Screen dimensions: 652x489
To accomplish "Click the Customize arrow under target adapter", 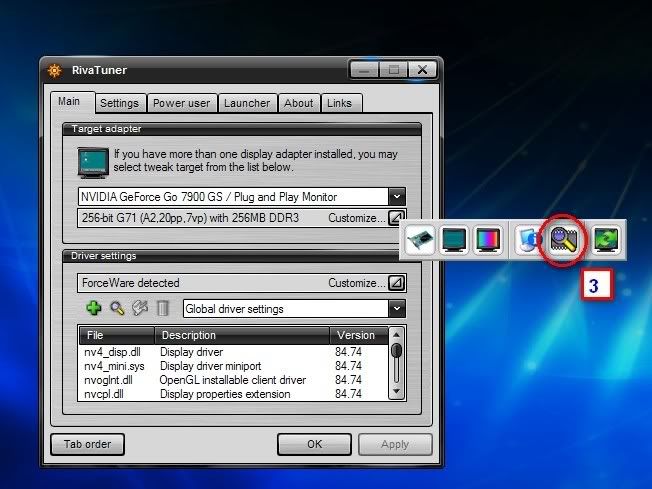I will coord(397,218).
